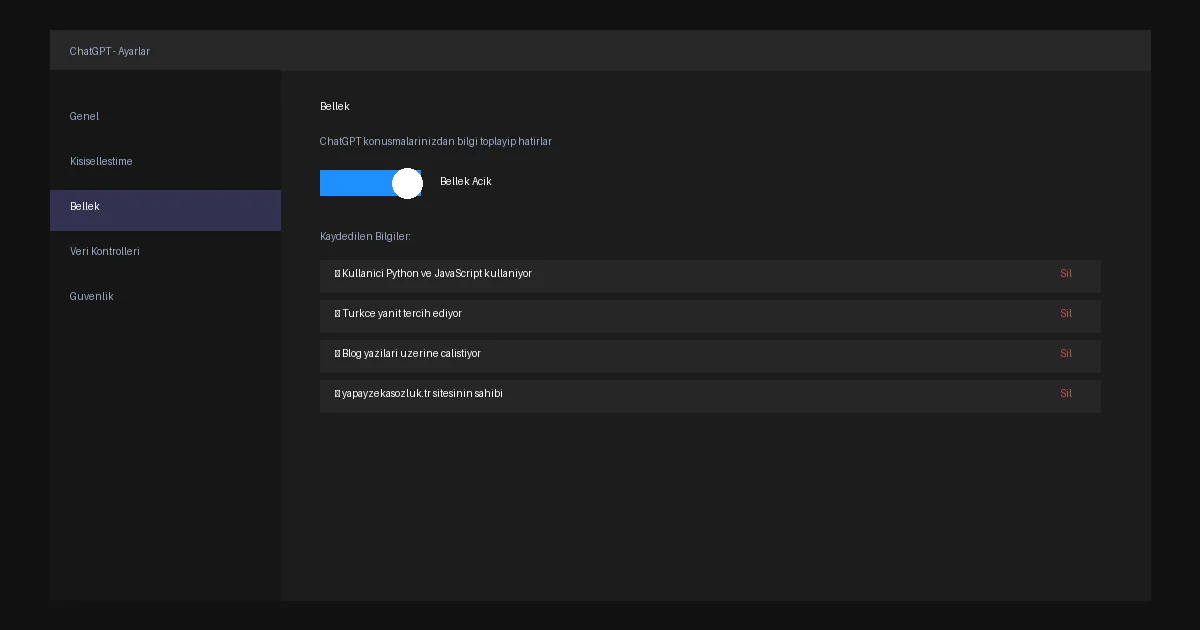Select 'Kullanici Python ve JavaScript kullaniyor' text
This screenshot has height=630, width=1200.
pos(437,274)
